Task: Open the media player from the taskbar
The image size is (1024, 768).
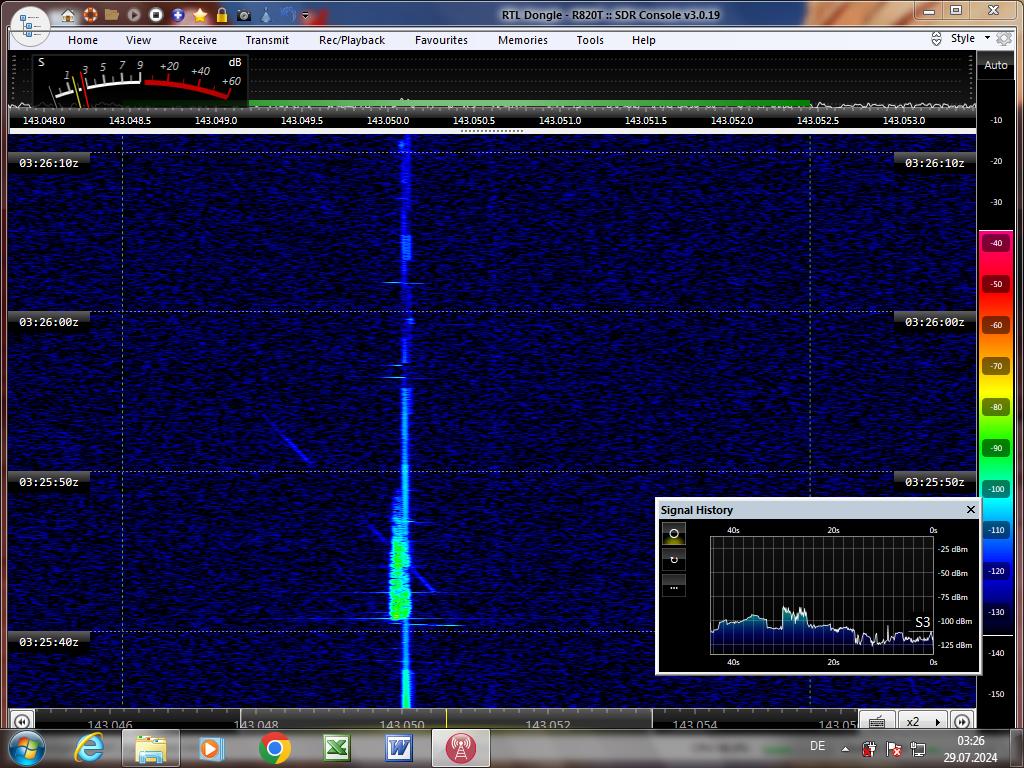Action: pos(211,748)
